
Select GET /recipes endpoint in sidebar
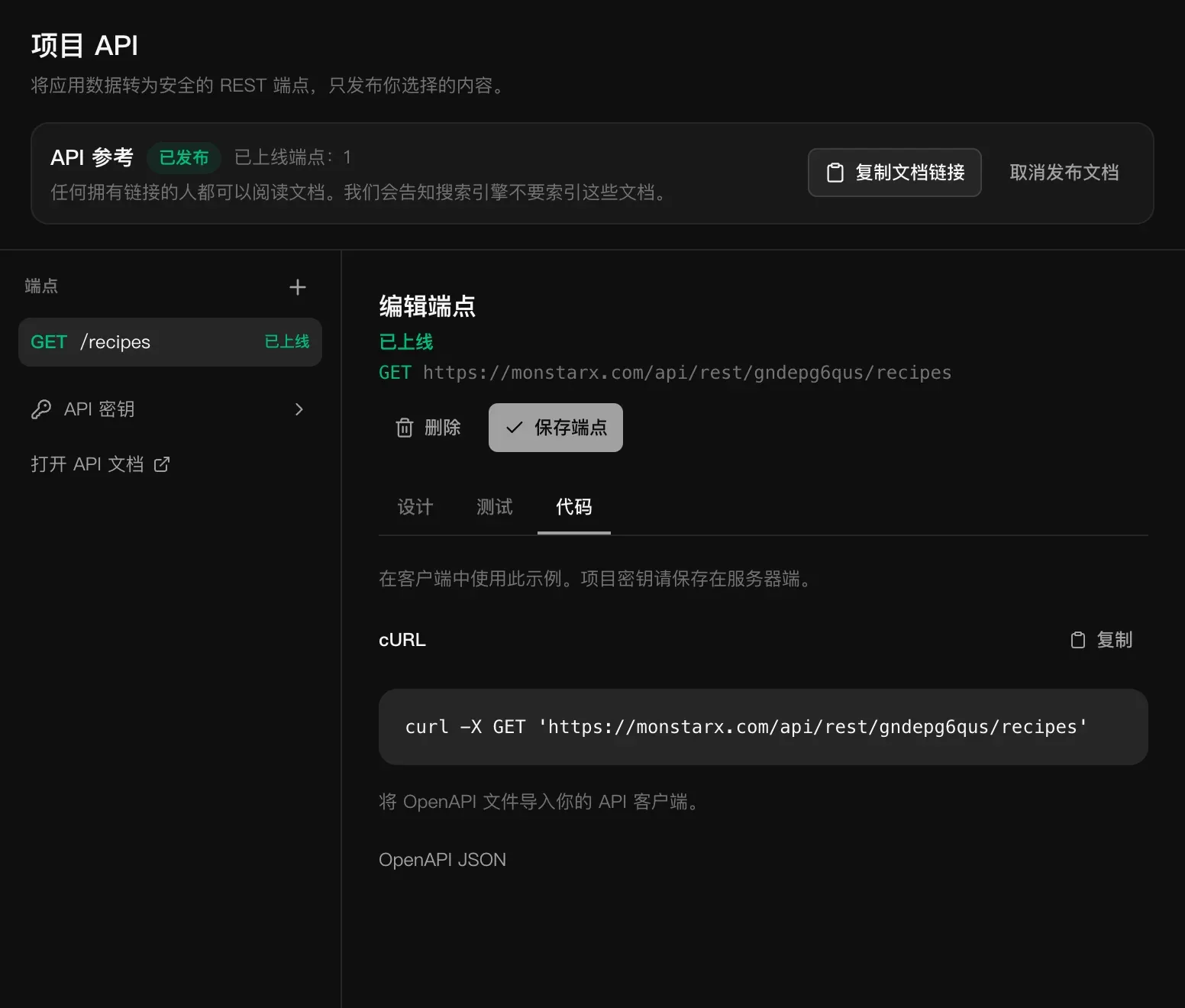pyautogui.click(x=170, y=342)
